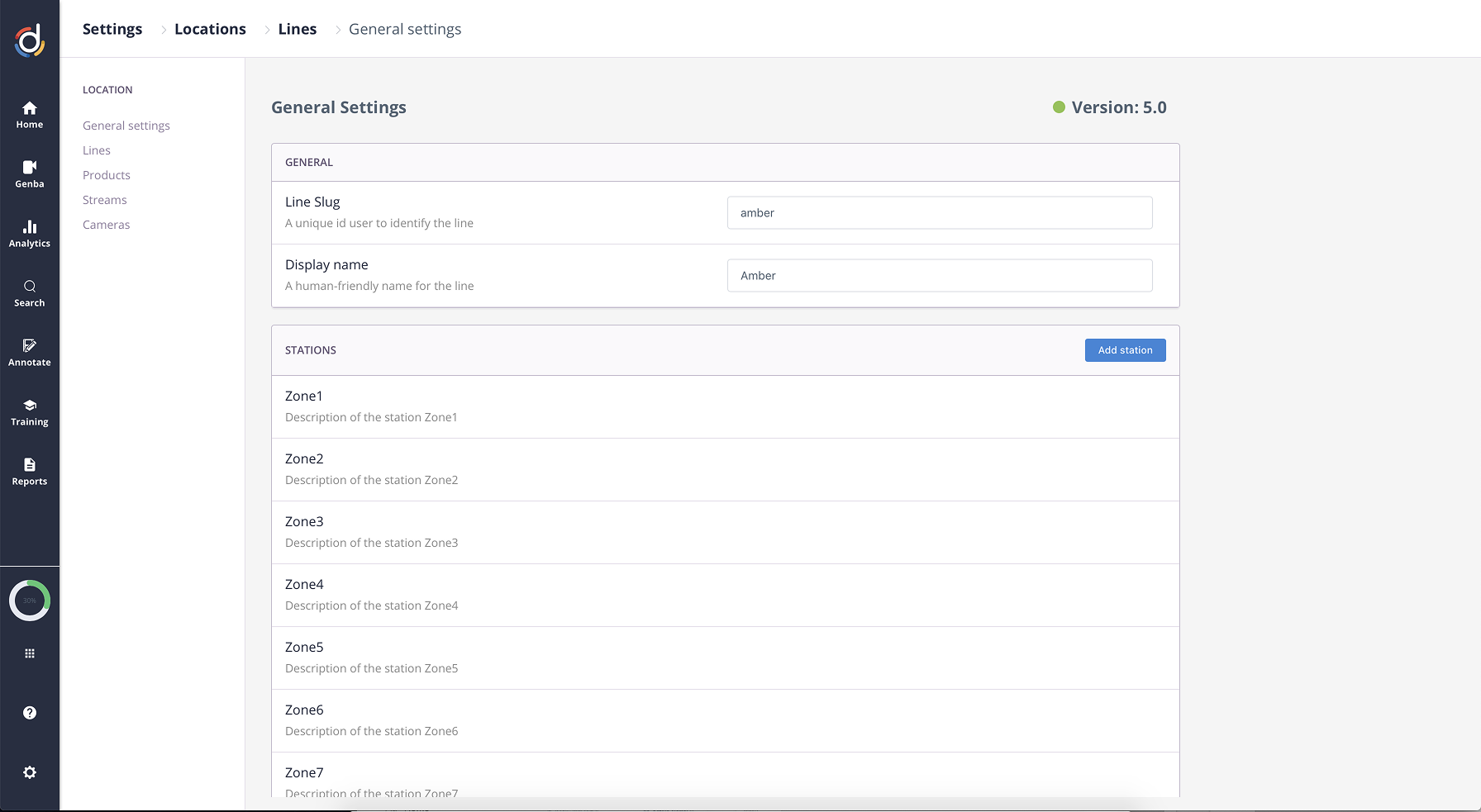Select Cameras in Location menu
The height and width of the screenshot is (812, 1481).
[107, 225]
